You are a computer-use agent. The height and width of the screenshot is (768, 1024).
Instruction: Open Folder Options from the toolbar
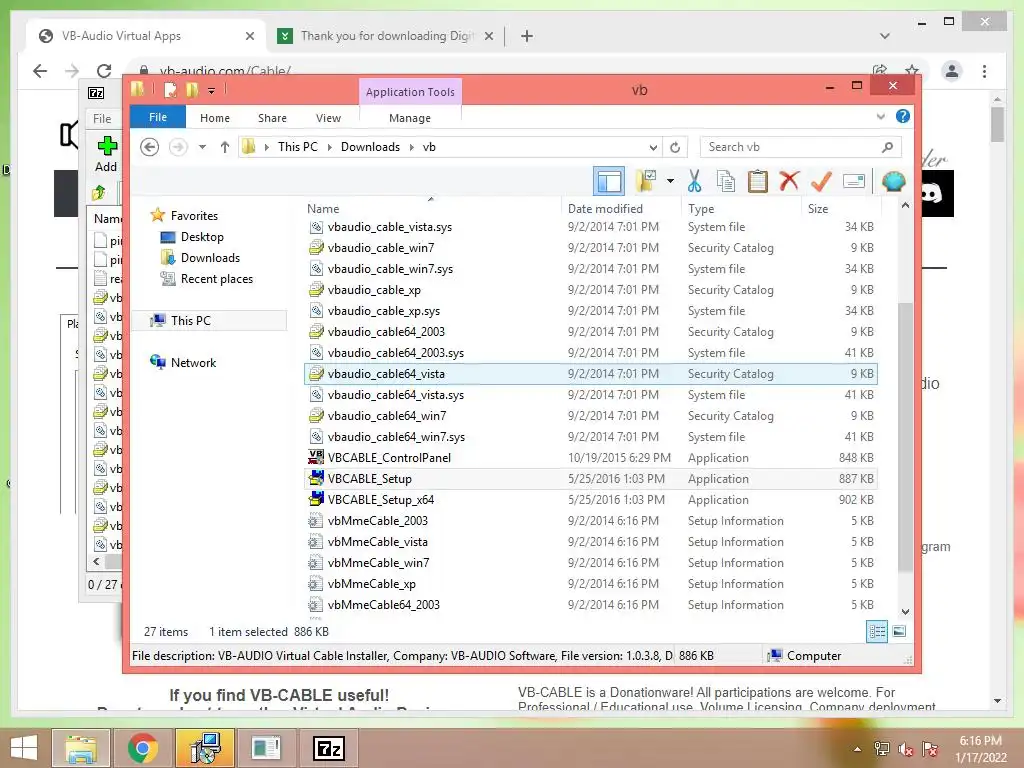coord(646,181)
